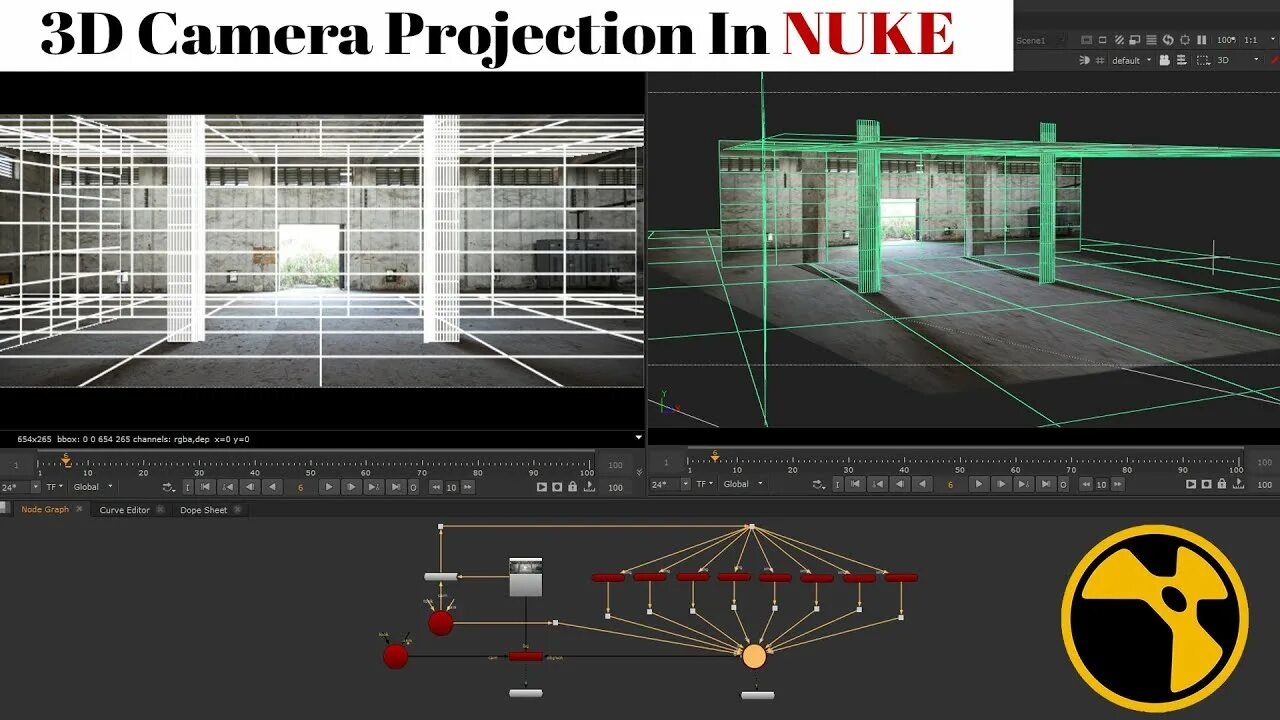
Task: Toggle the lock camera view icon
Action: coord(1165,60)
